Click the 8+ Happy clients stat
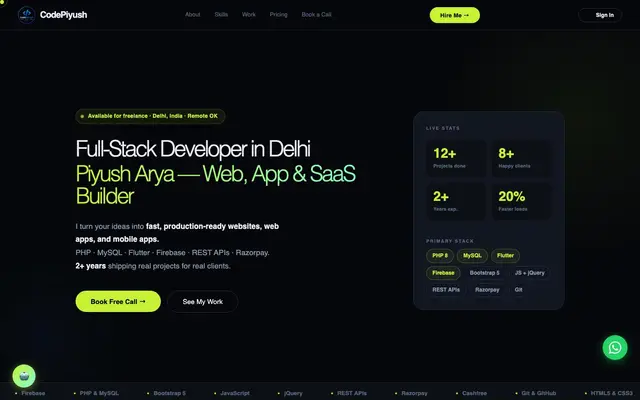This screenshot has height=400, width=640. 521,158
